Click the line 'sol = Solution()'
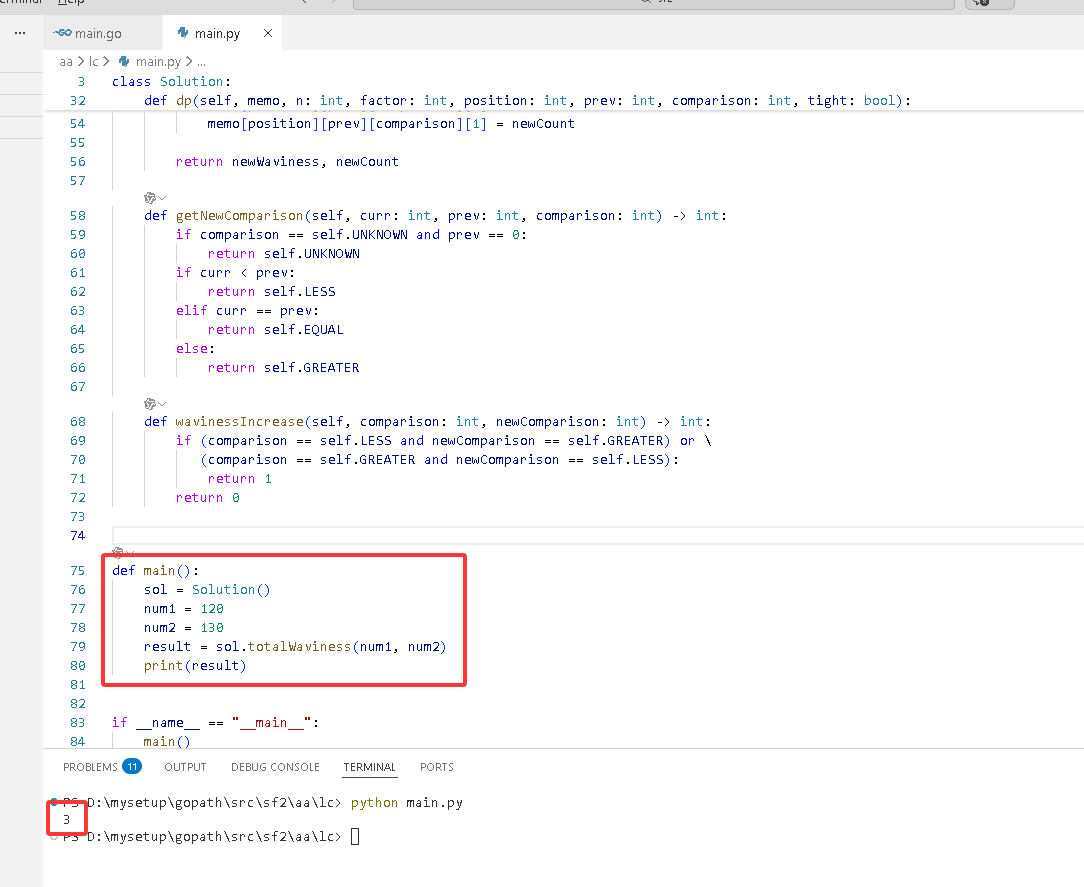The image size is (1084, 887). pos(207,590)
